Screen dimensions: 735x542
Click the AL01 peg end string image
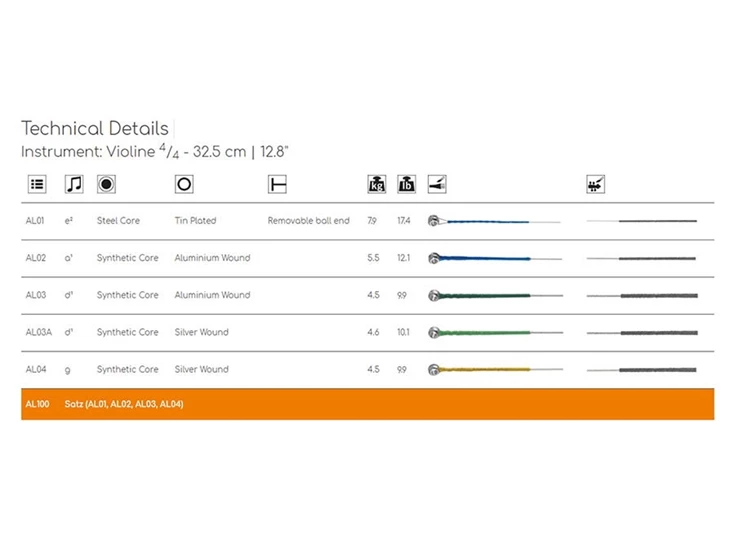coord(642,221)
